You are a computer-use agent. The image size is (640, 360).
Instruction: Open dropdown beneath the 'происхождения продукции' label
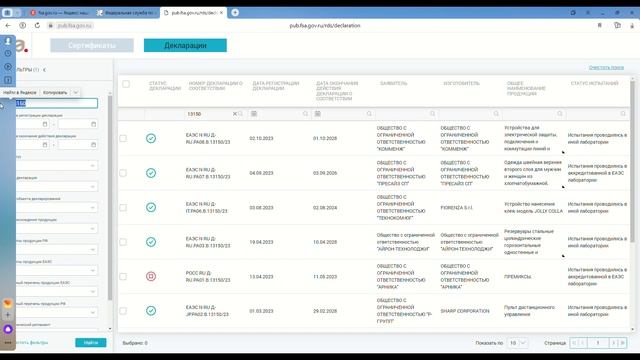[57, 229]
